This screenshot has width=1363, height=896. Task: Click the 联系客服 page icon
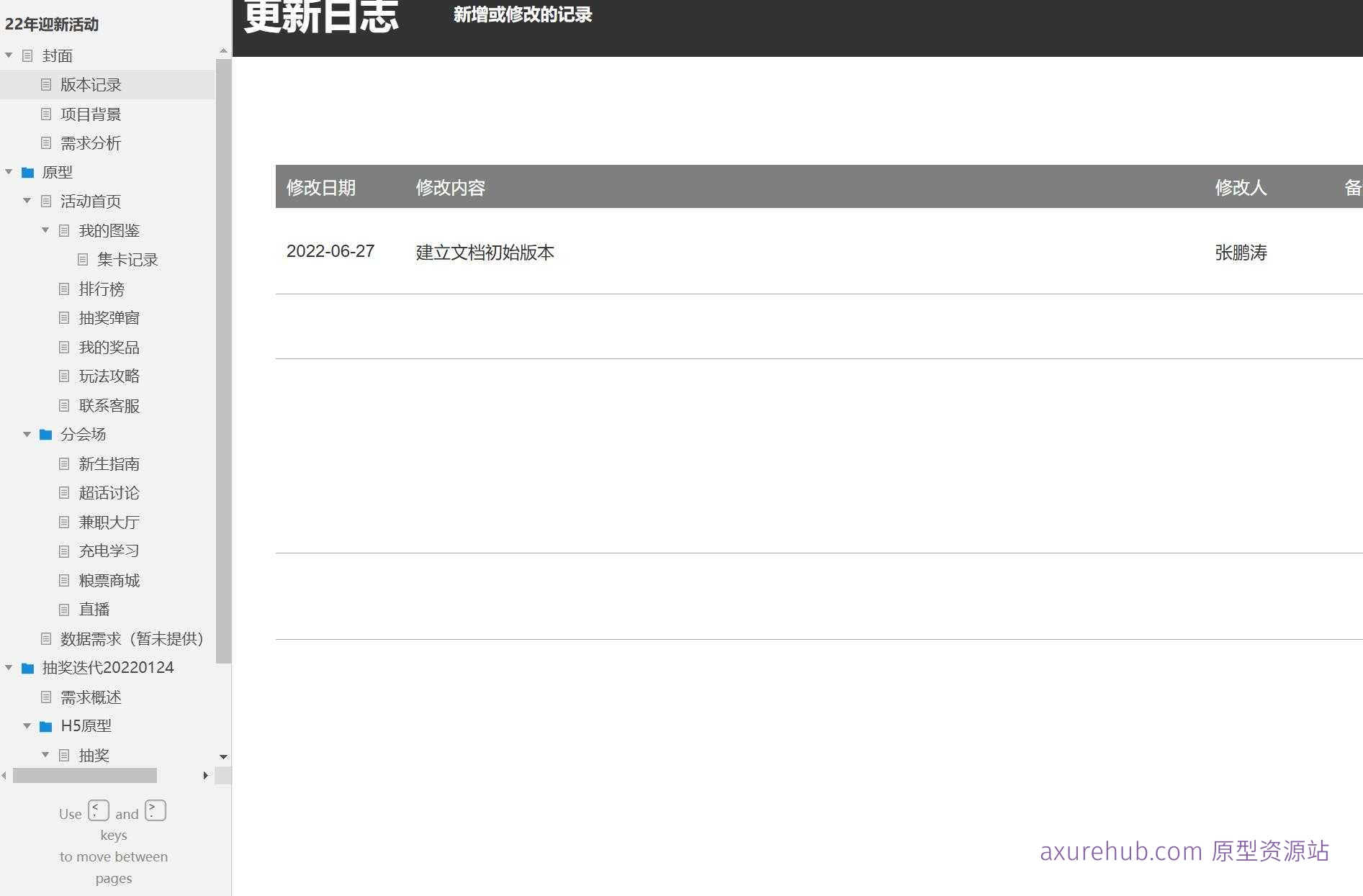click(x=64, y=405)
